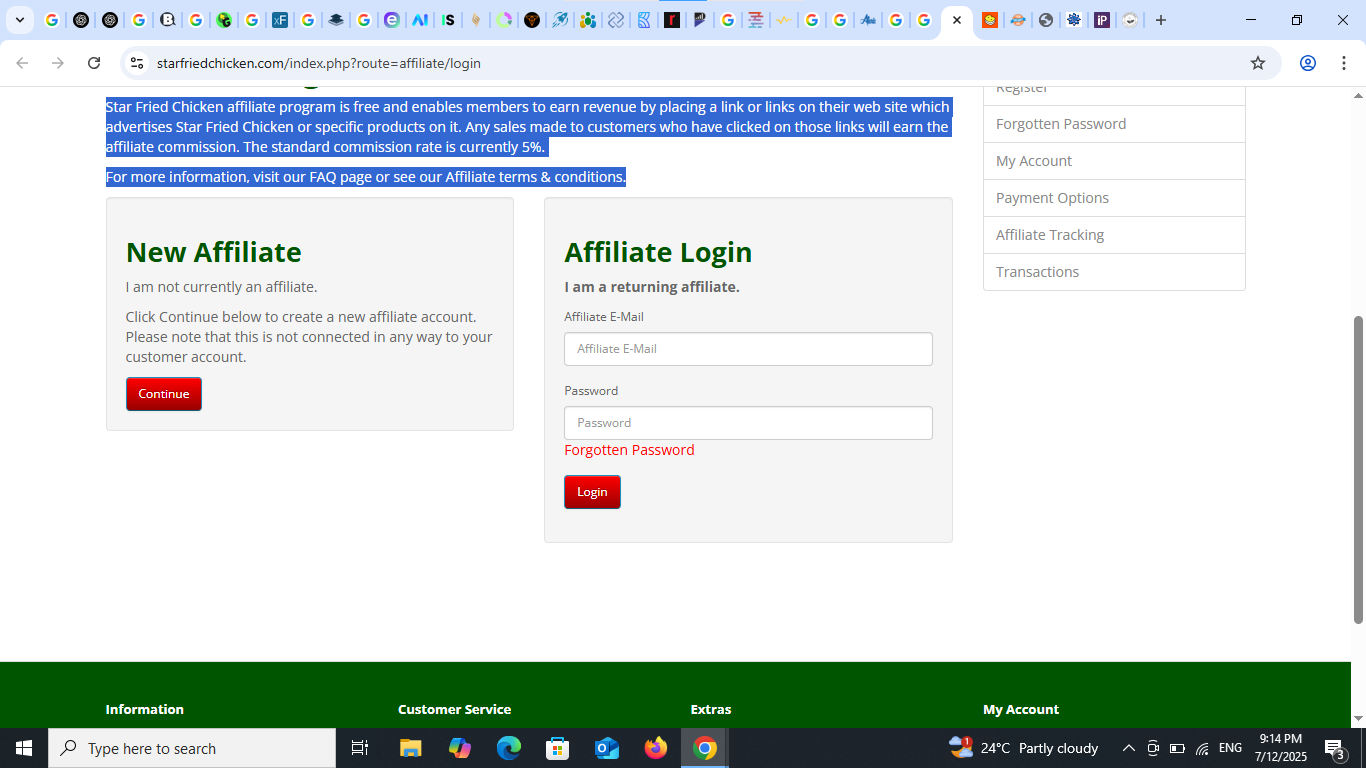1366x768 pixels.
Task: Click the page vertical scrollbar thumb
Action: (x=1358, y=470)
